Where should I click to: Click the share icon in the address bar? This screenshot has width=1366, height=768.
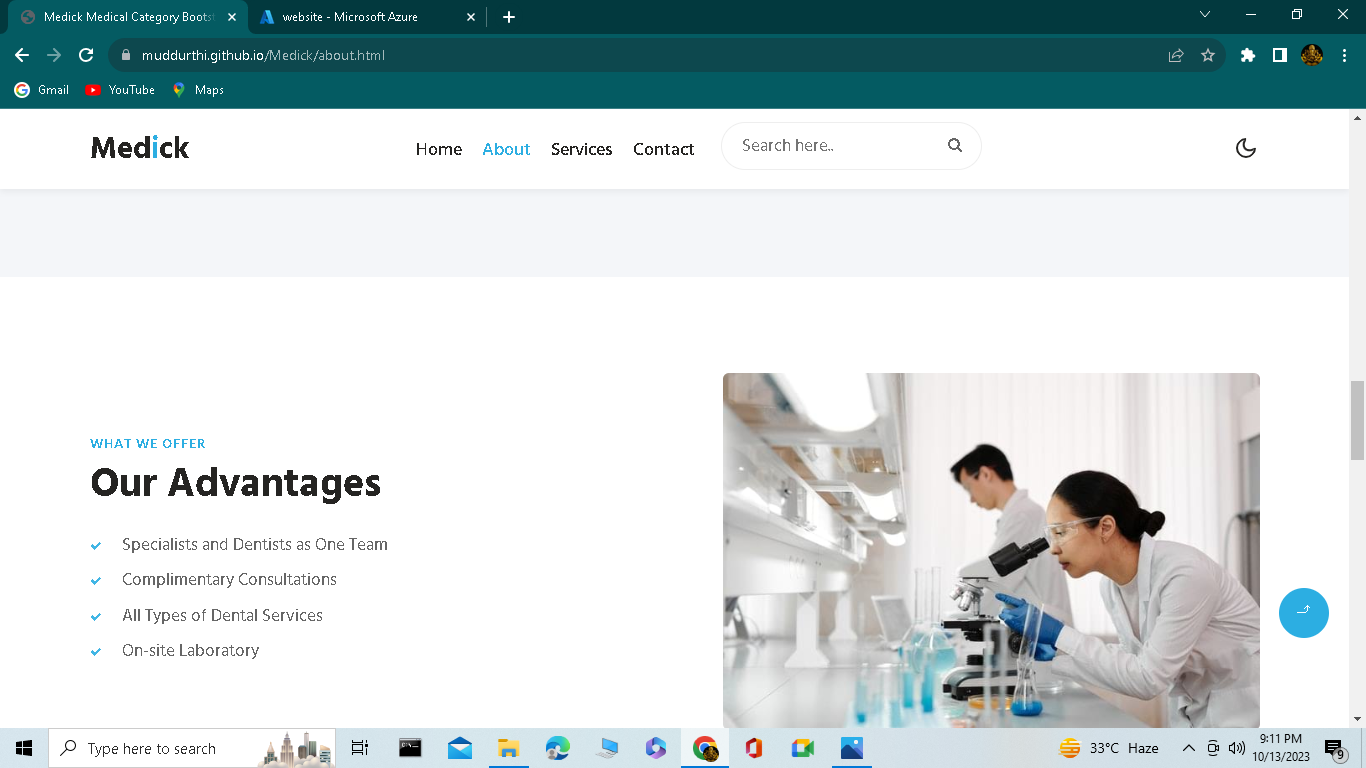pos(1173,55)
